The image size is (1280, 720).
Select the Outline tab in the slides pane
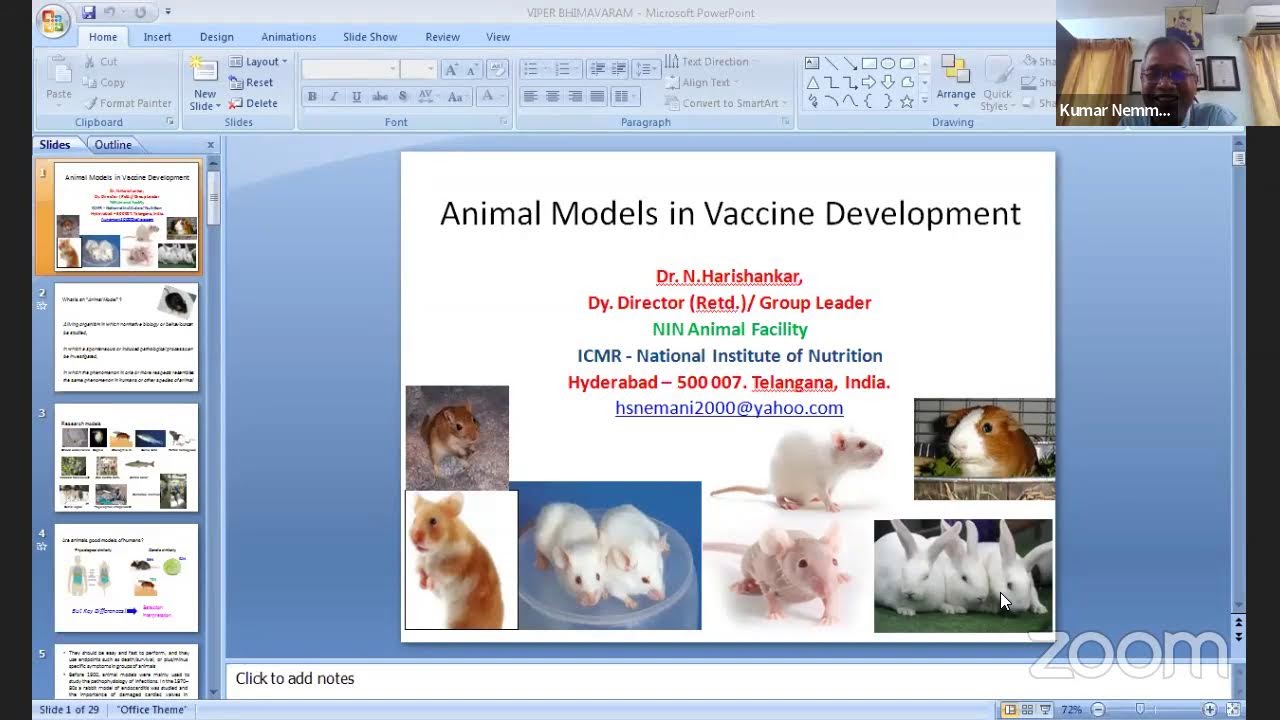[x=113, y=144]
